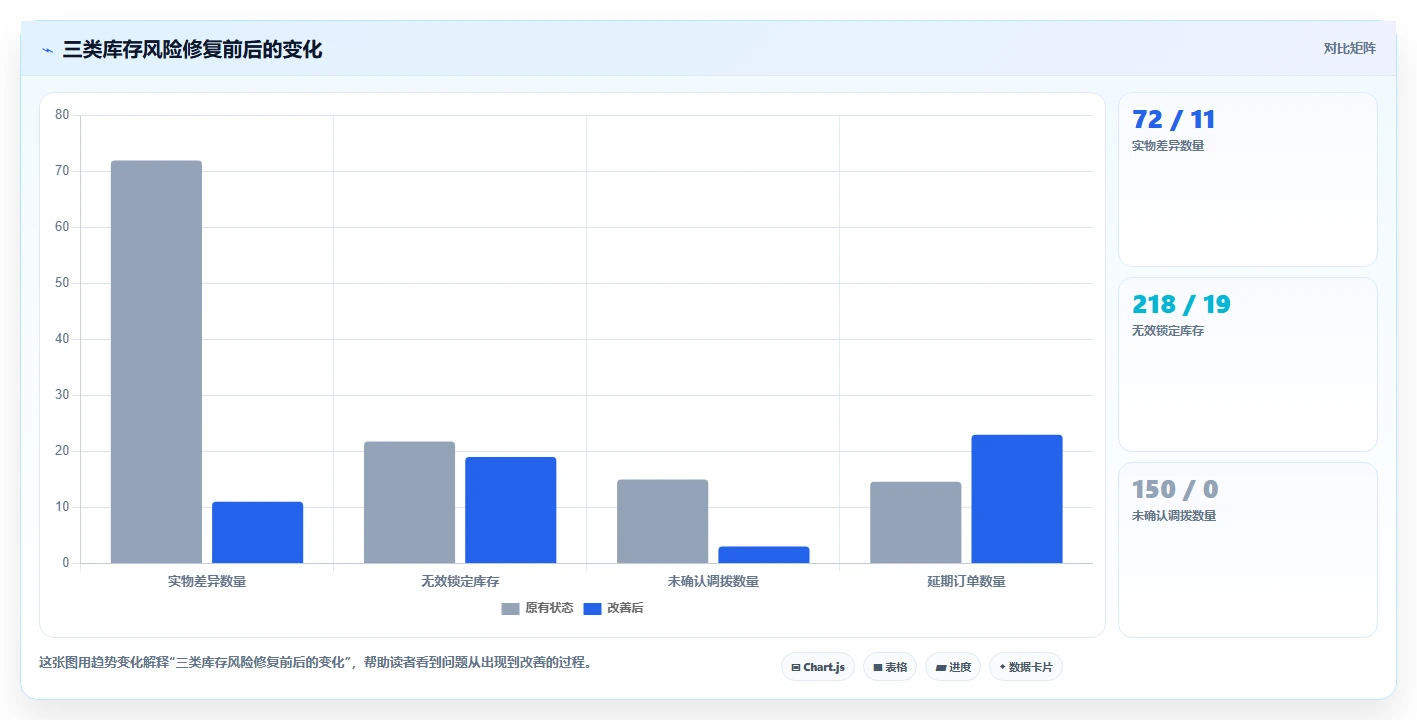Viewport: 1417px width, 720px height.
Task: Click the chart description sentence below the chart
Action: point(315,663)
